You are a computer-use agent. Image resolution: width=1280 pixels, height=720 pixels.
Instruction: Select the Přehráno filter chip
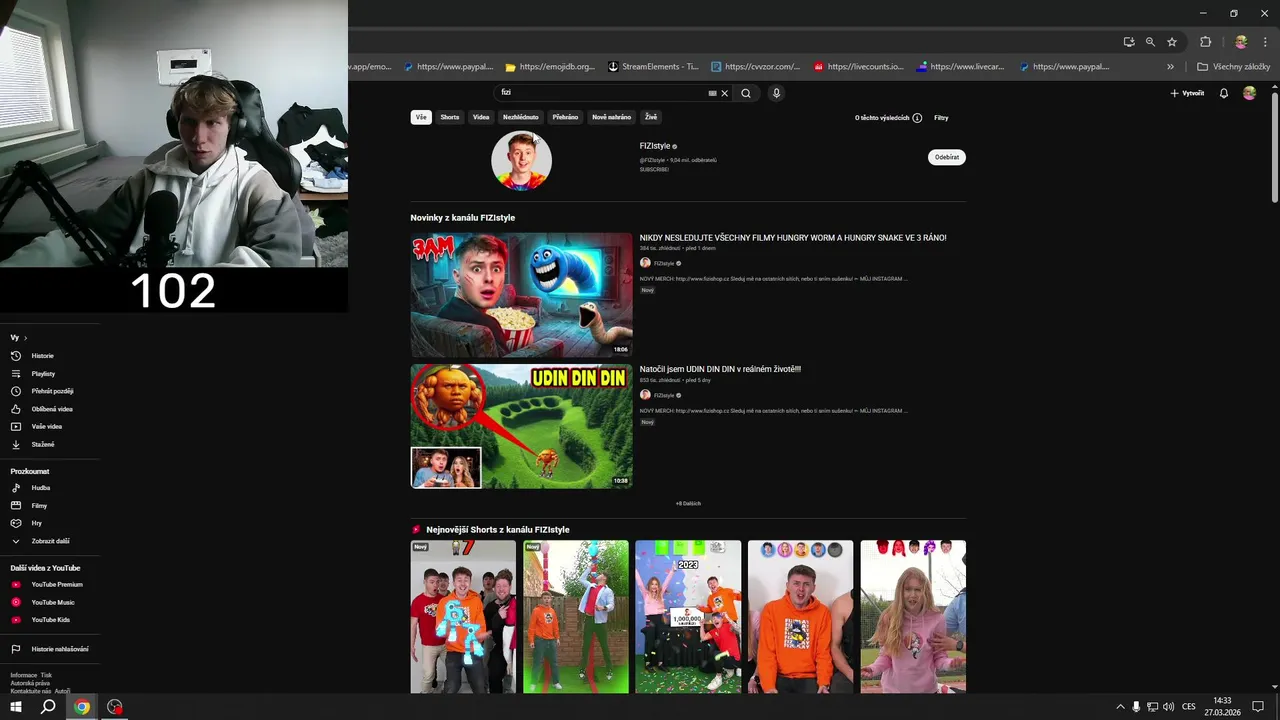click(565, 117)
